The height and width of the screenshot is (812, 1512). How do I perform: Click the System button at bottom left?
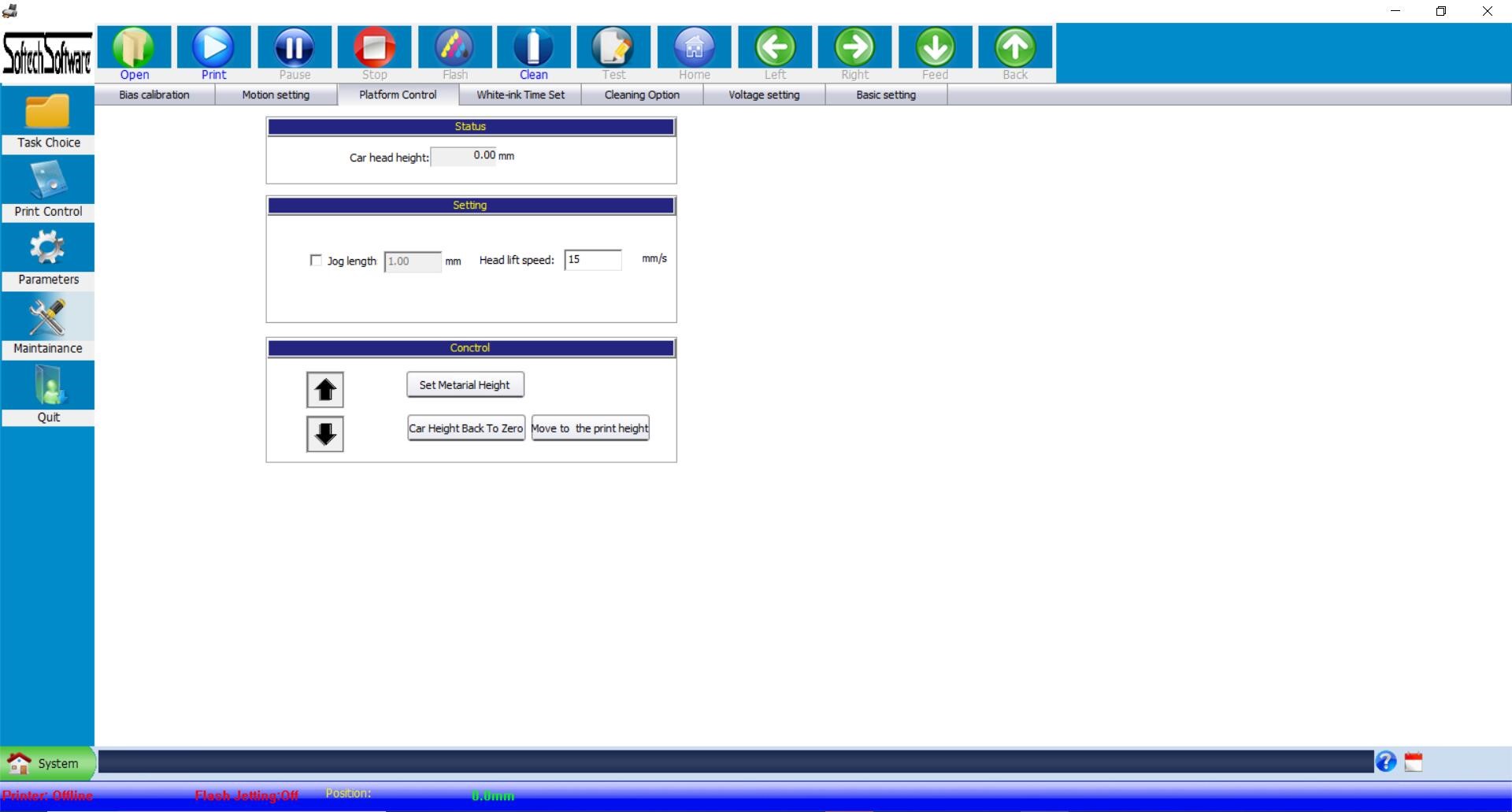click(47, 763)
